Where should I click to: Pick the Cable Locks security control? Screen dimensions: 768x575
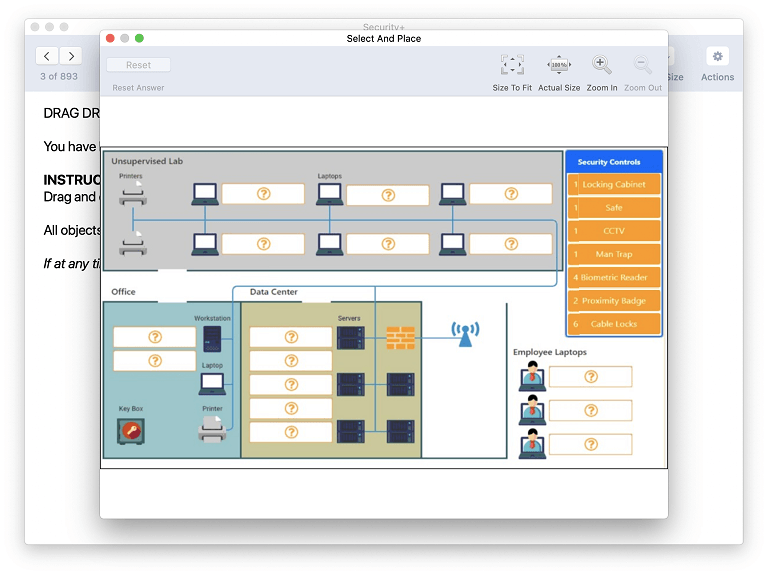pos(614,324)
